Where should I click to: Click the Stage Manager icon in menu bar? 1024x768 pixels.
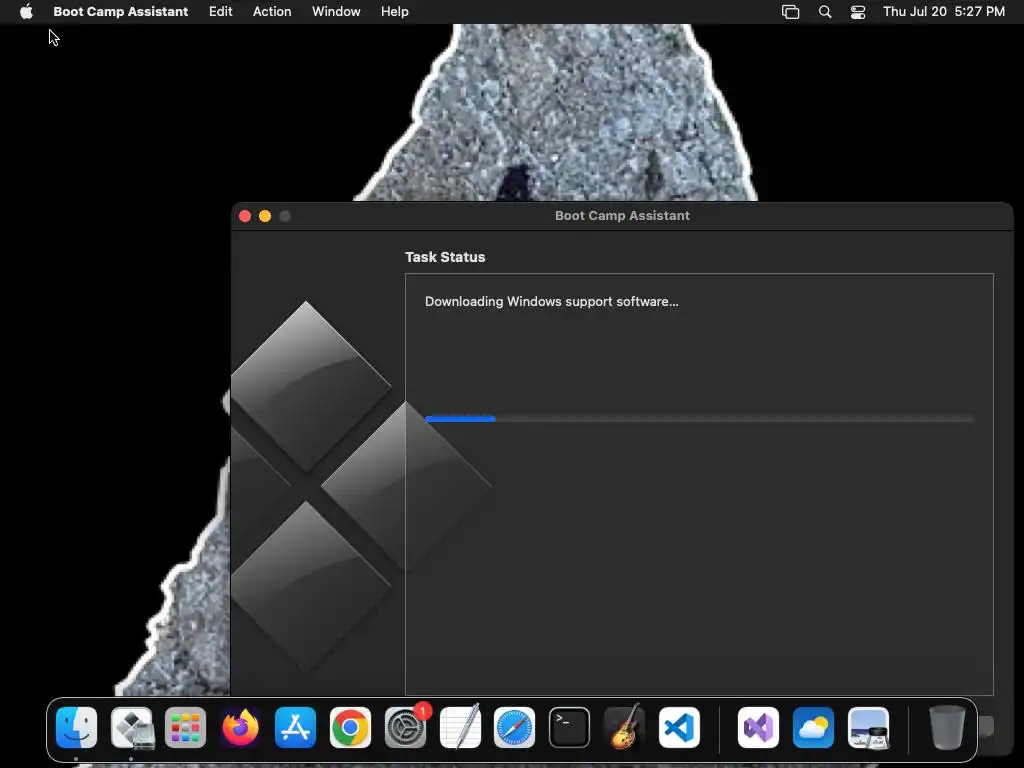click(791, 12)
